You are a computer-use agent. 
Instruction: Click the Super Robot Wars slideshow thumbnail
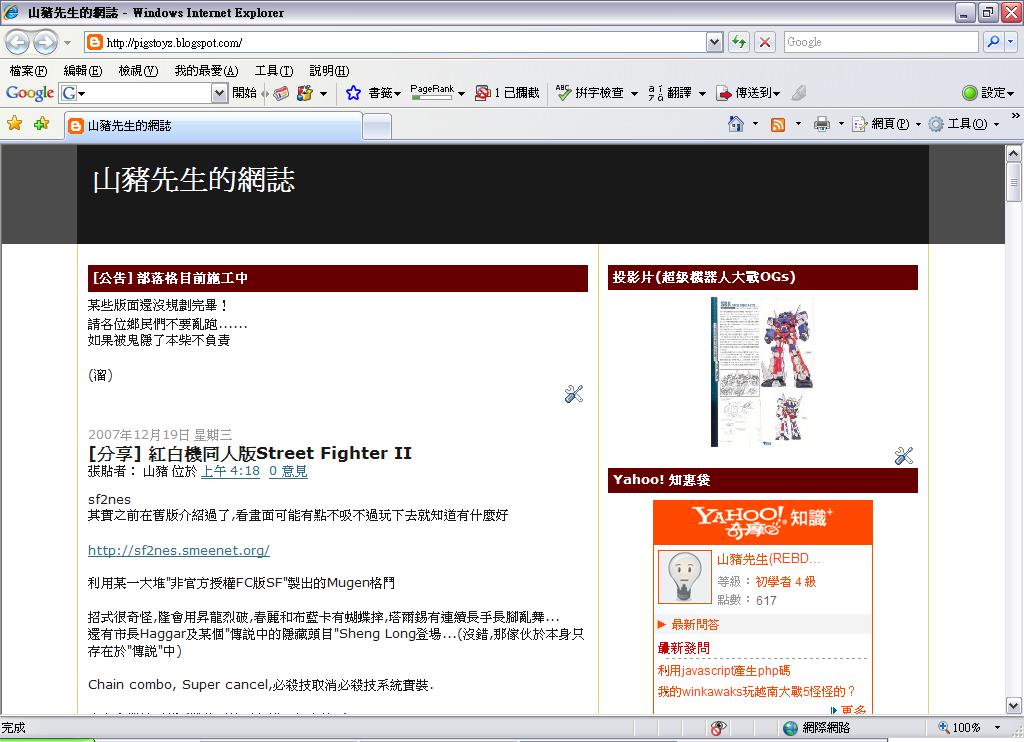coord(762,371)
